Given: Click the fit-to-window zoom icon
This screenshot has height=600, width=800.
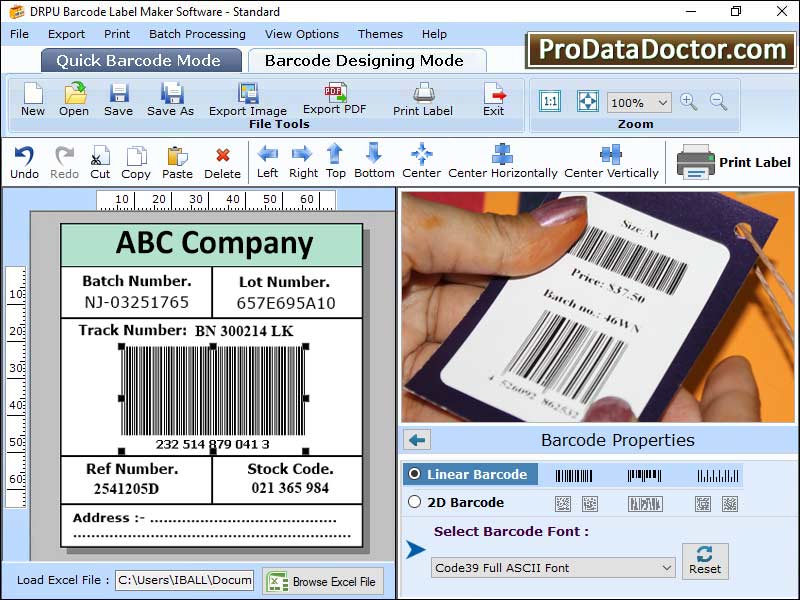Looking at the screenshot, I should [x=587, y=101].
